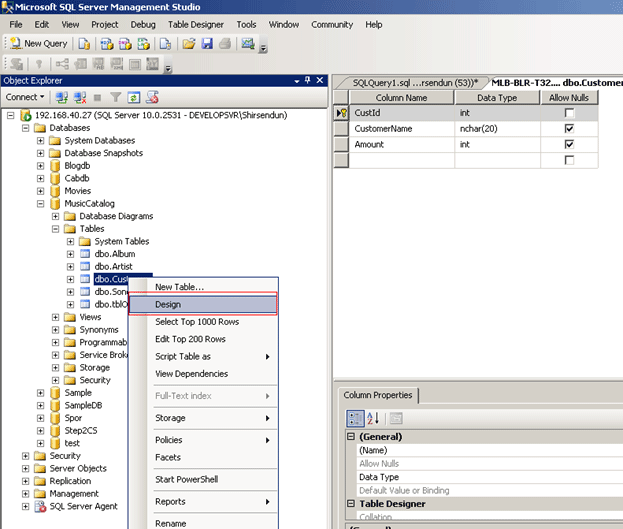
Task: Uncheck Allow Nulls for CustomerName
Action: click(569, 129)
